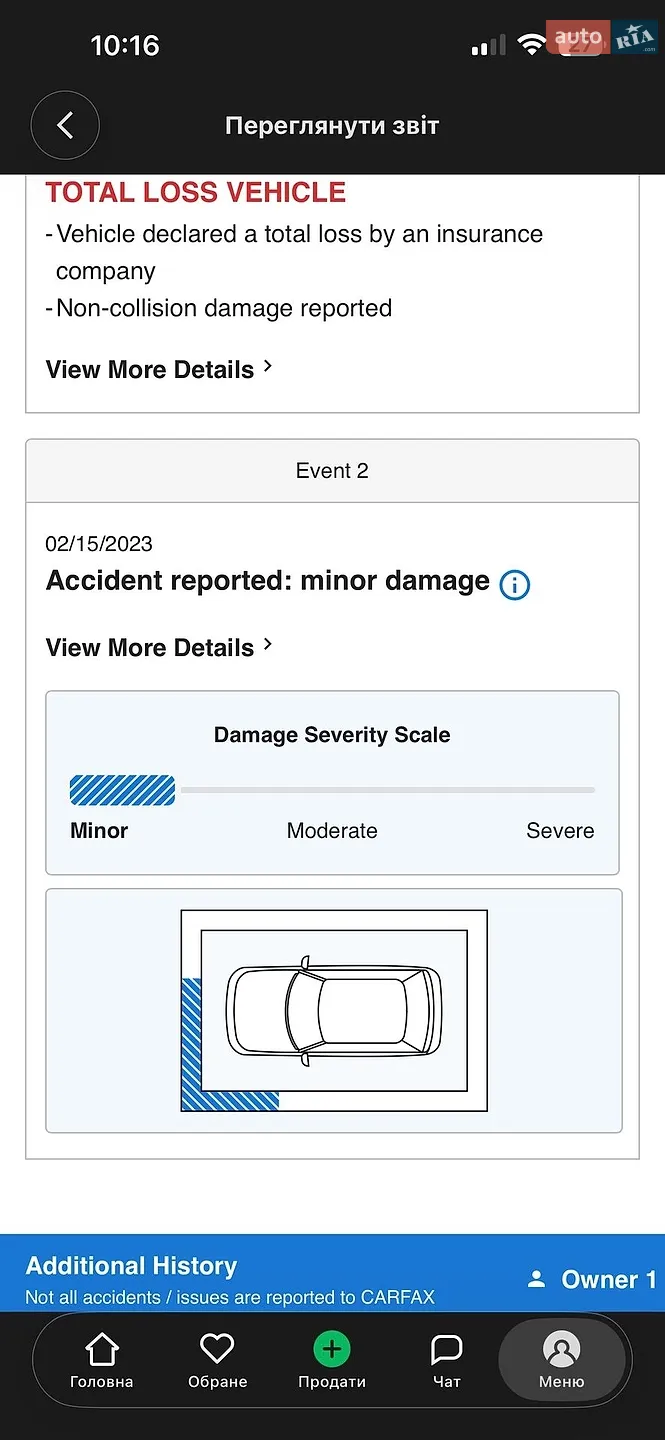Tap the car damage diagram
Screen dimensions: 665x1440
(334, 1011)
